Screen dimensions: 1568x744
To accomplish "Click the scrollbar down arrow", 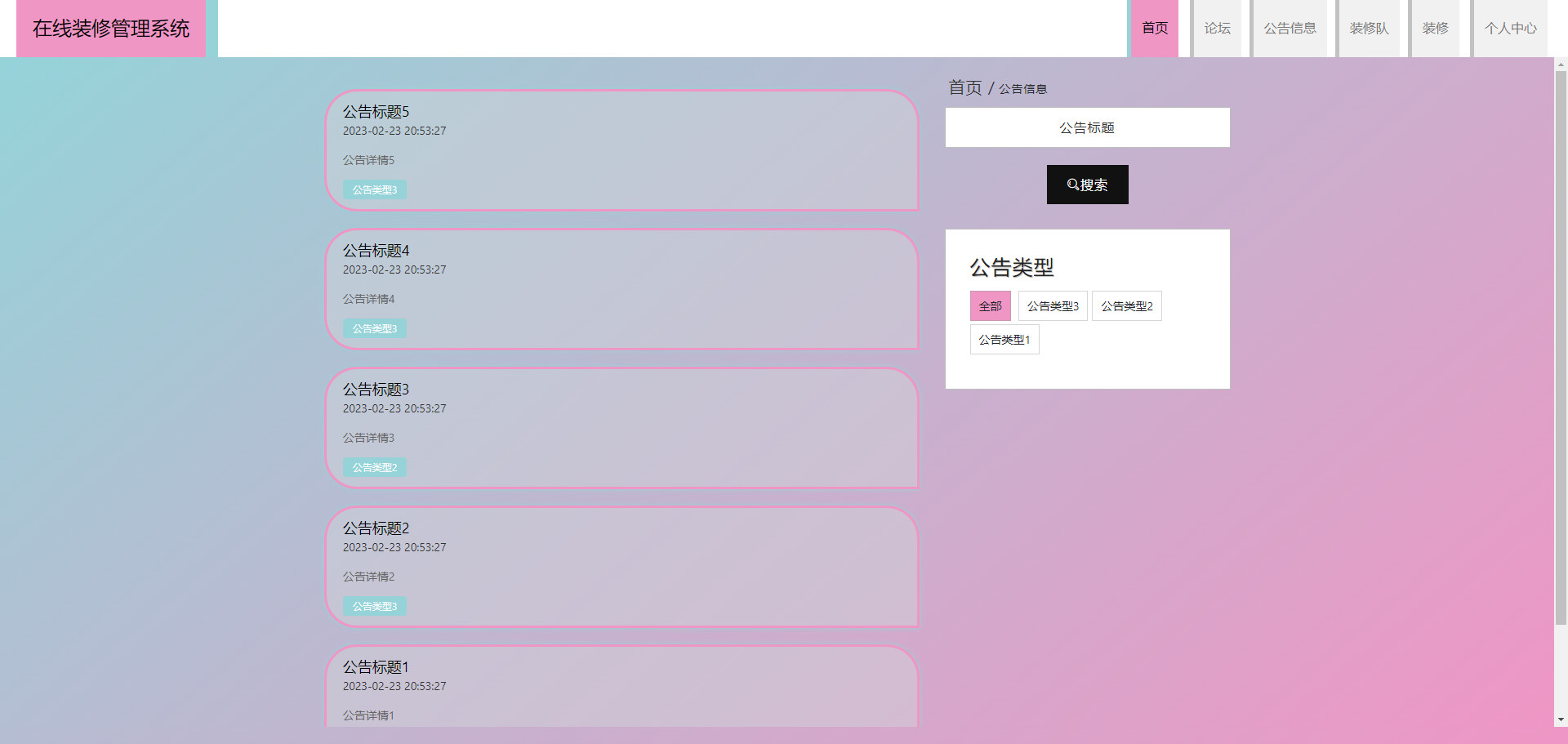I will [x=1561, y=719].
